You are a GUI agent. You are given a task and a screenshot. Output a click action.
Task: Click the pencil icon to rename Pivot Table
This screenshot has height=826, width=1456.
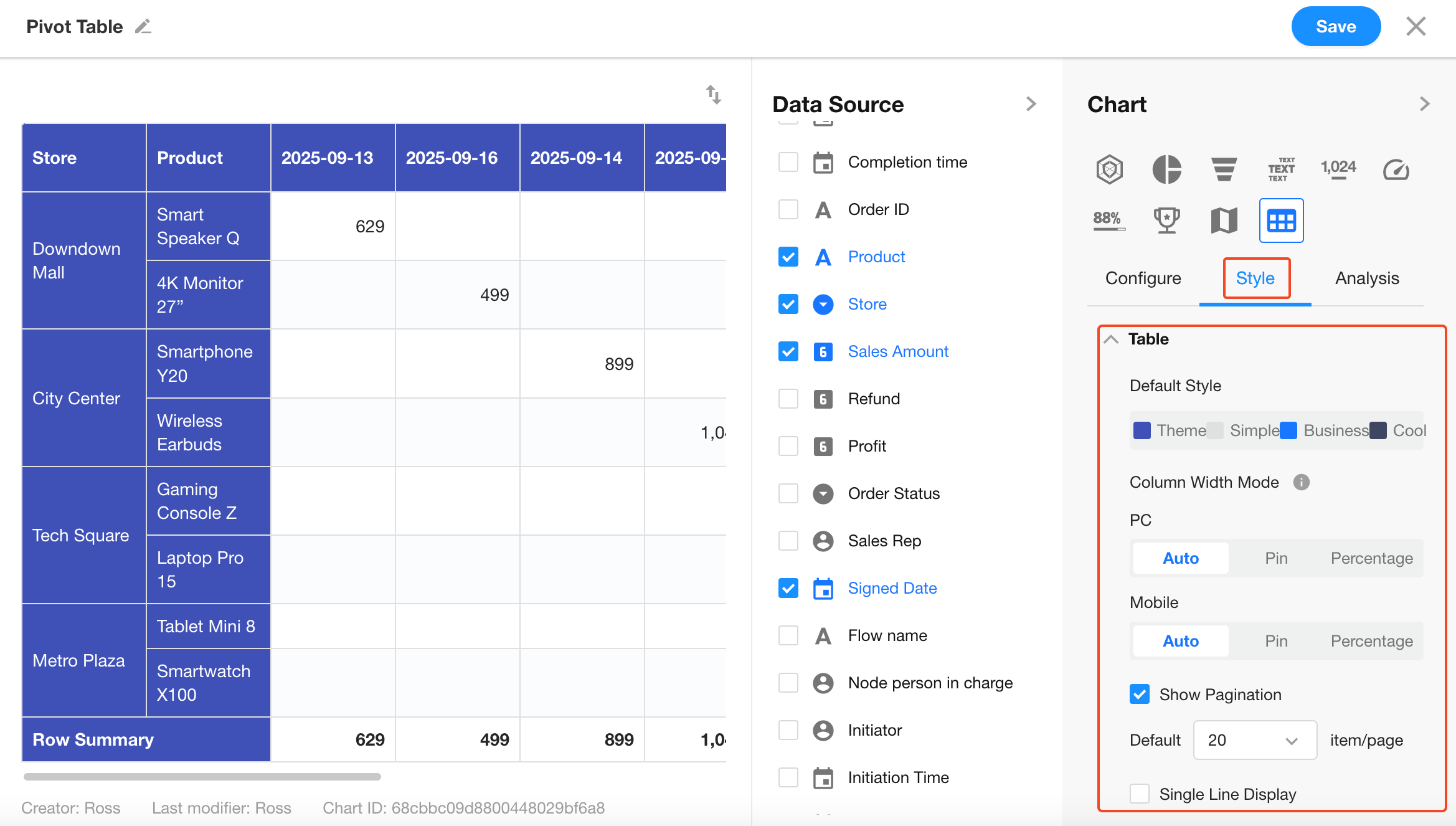click(x=143, y=27)
